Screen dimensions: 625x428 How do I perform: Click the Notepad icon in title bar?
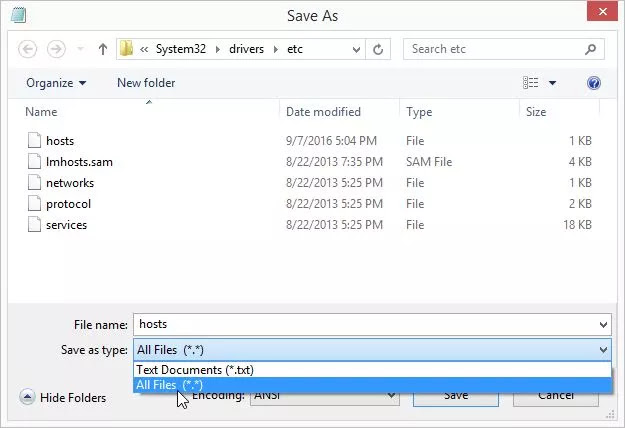tap(19, 15)
